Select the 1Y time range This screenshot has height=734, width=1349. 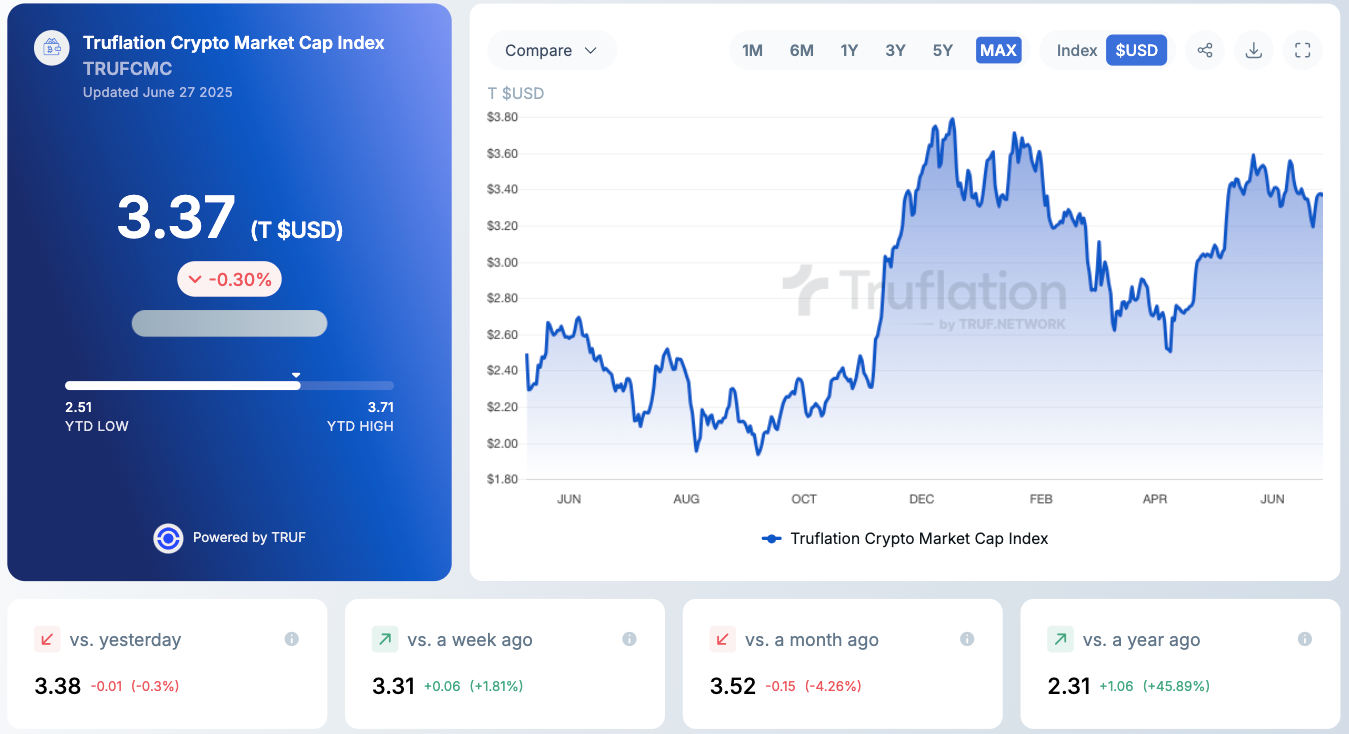849,50
